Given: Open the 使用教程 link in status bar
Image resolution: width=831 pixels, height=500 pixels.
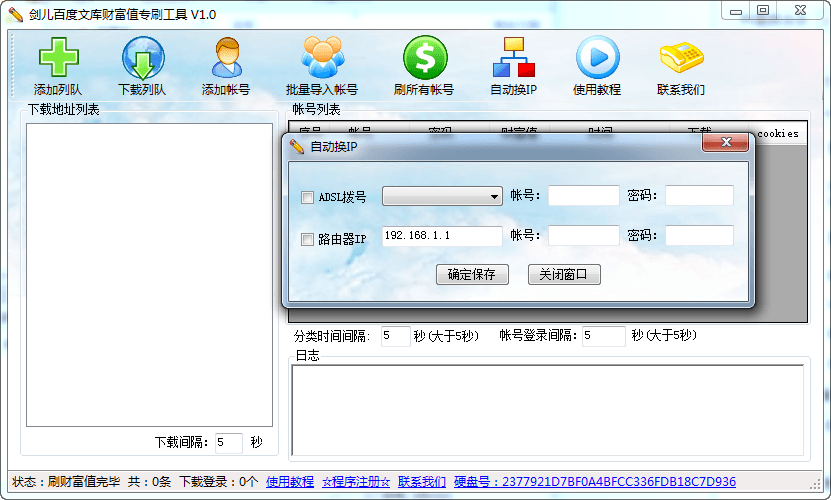Looking at the screenshot, I should pyautogui.click(x=290, y=481).
